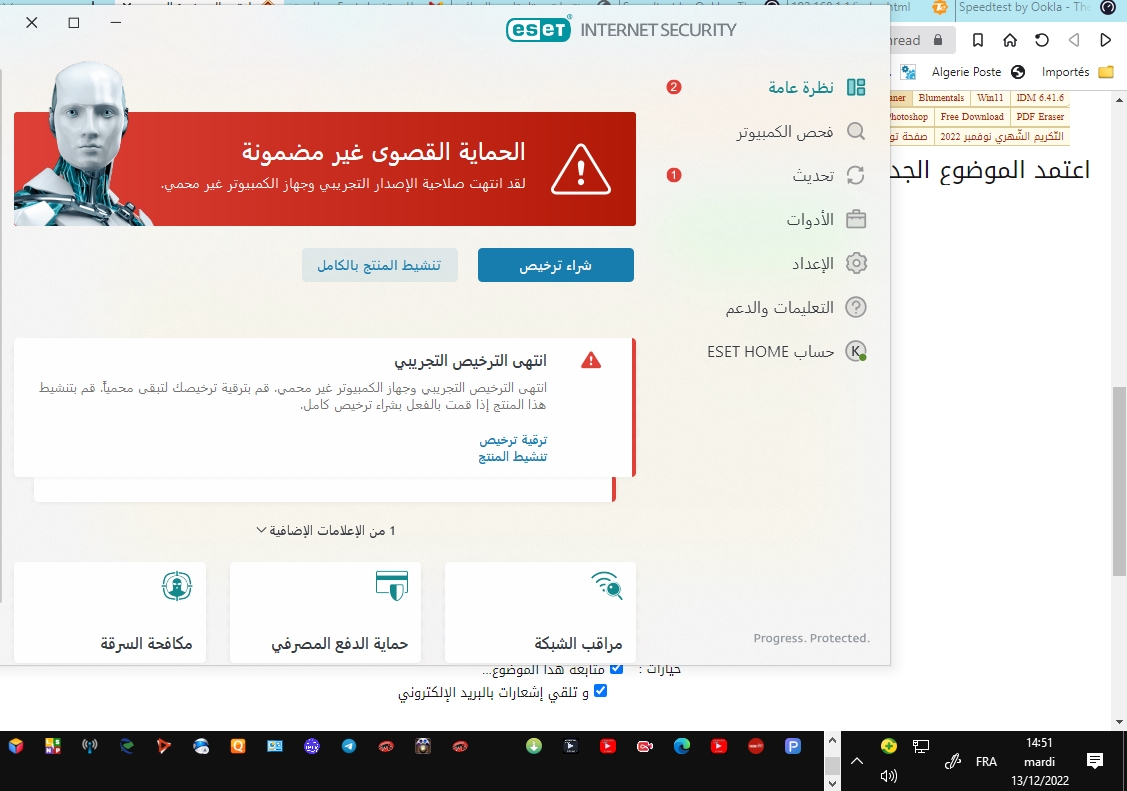Click the فحص الكمبيوتر magnifier icon
This screenshot has height=791, width=1127.
click(856, 131)
